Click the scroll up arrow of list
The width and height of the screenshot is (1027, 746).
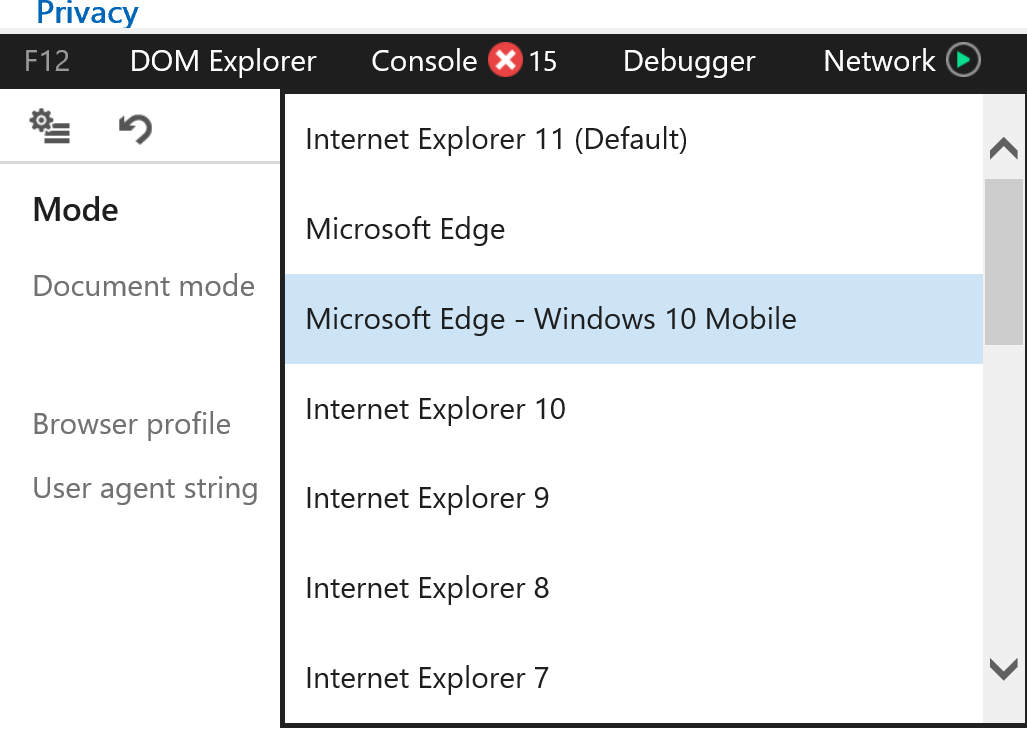pyautogui.click(x=1003, y=149)
